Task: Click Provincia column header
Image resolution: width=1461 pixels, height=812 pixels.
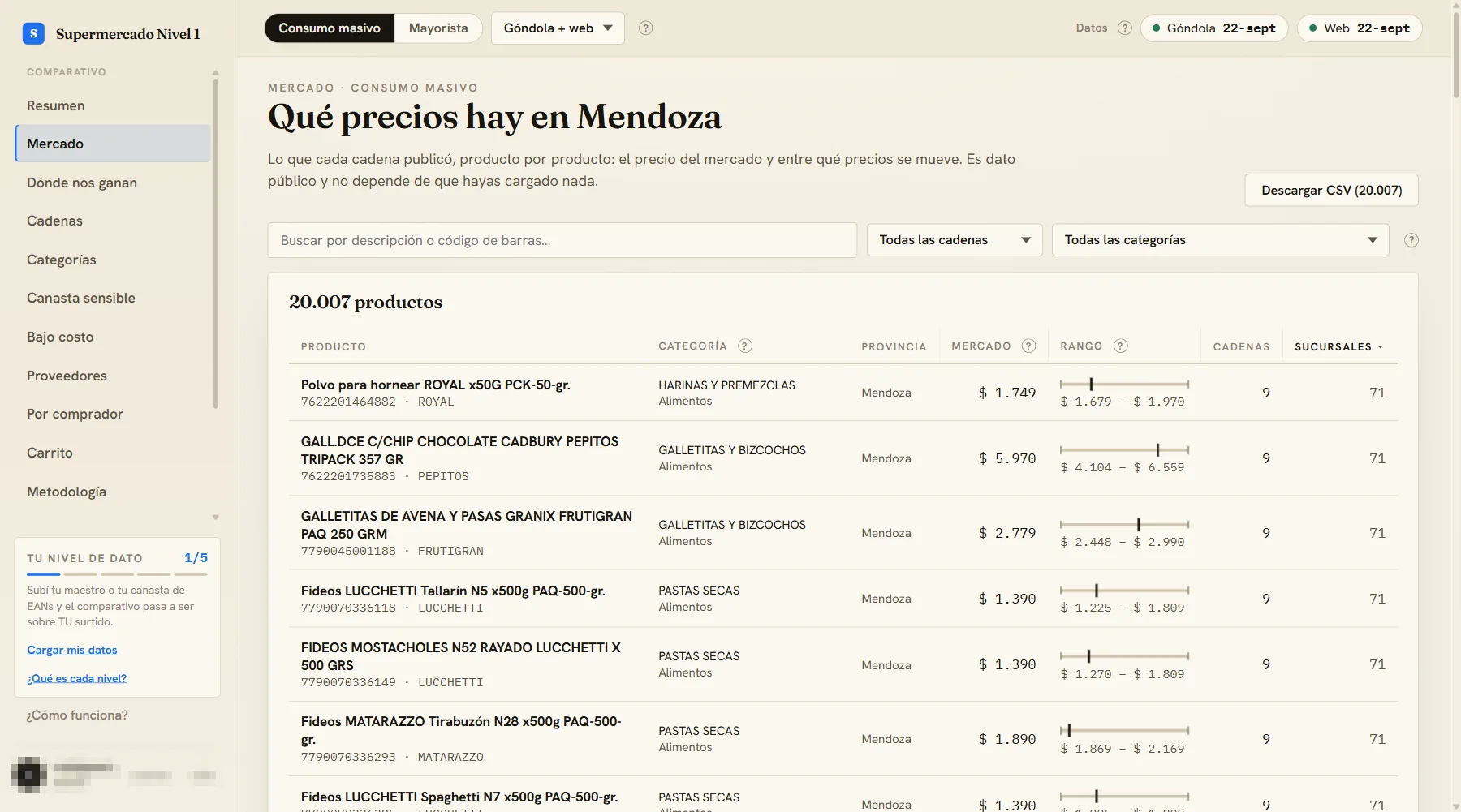Action: coord(894,347)
